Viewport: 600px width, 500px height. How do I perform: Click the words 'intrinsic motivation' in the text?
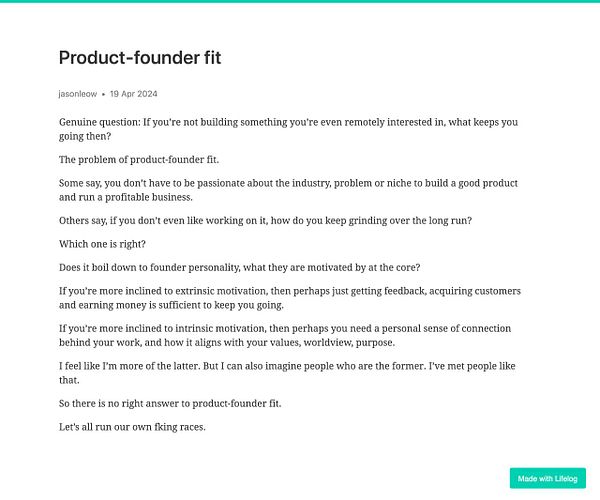(219, 329)
